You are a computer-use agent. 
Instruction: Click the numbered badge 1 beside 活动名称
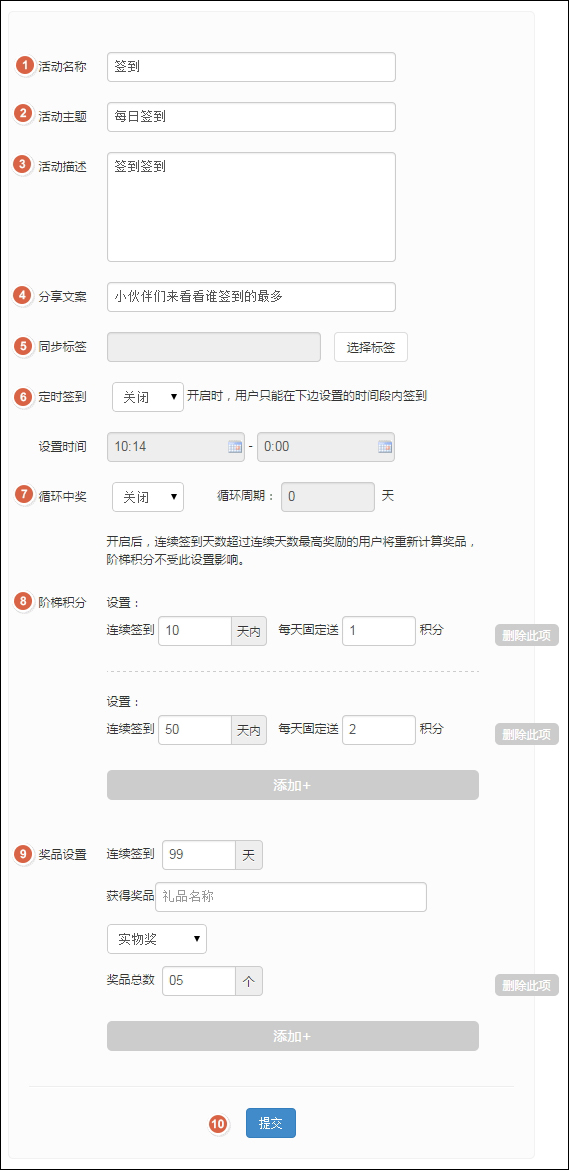[25, 66]
